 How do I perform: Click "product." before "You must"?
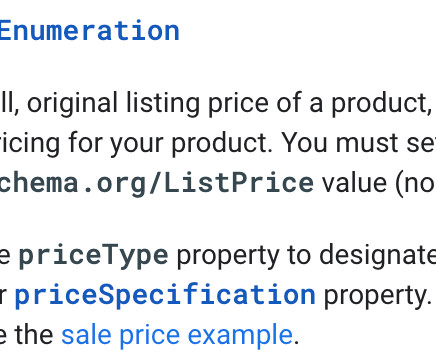[x=223, y=144]
